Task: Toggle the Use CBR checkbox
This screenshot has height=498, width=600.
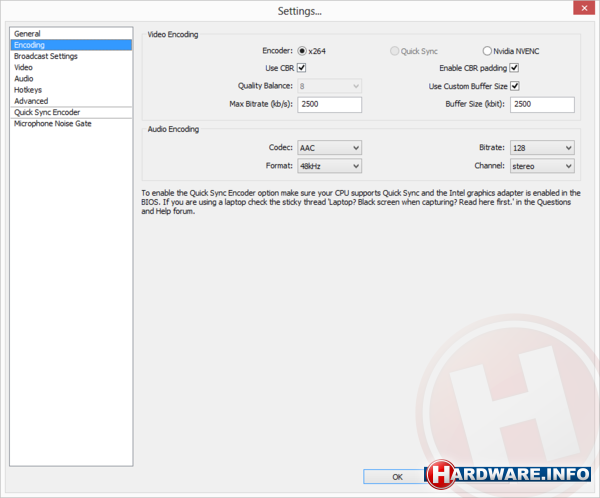Action: (302, 68)
